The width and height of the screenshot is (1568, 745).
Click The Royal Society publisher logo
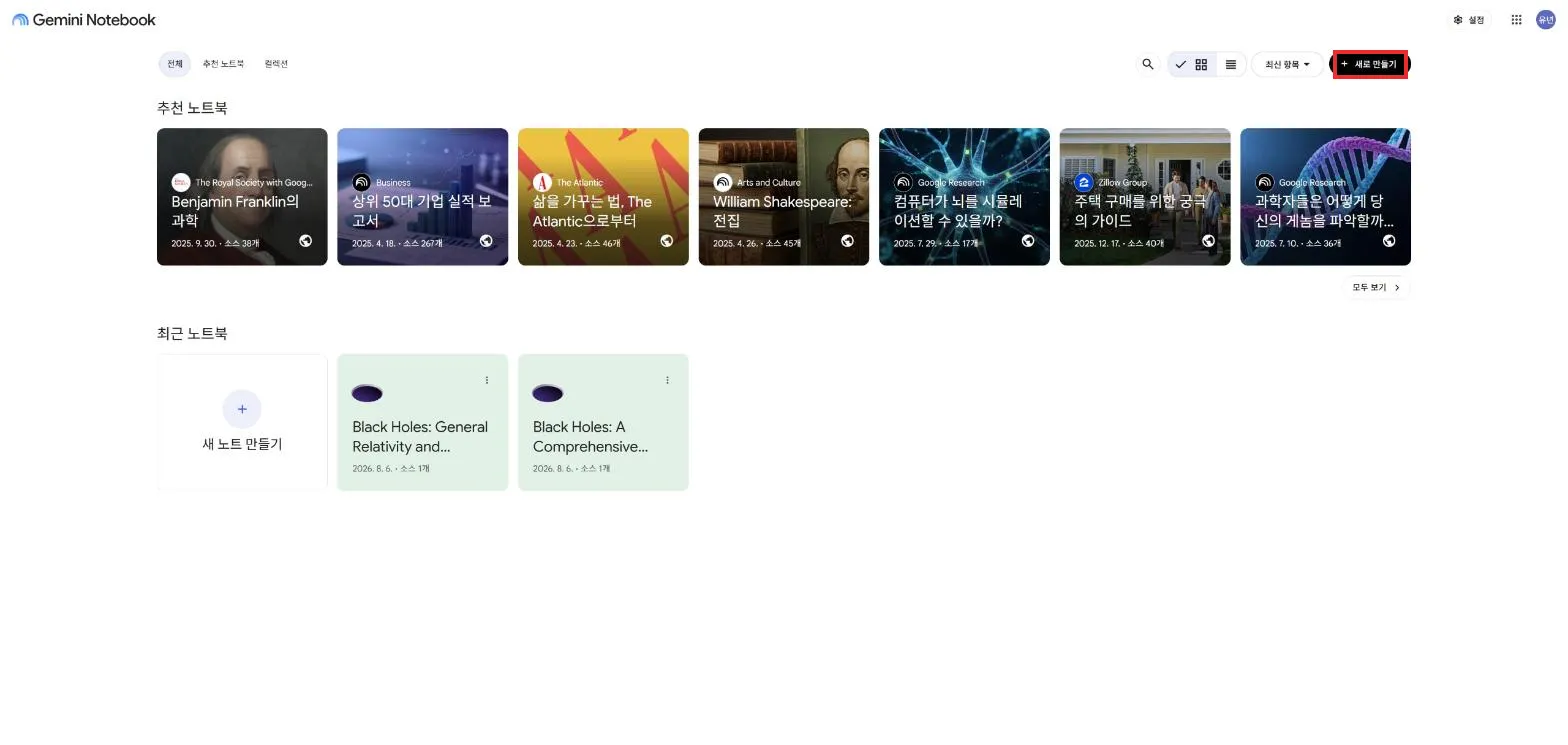(x=181, y=182)
